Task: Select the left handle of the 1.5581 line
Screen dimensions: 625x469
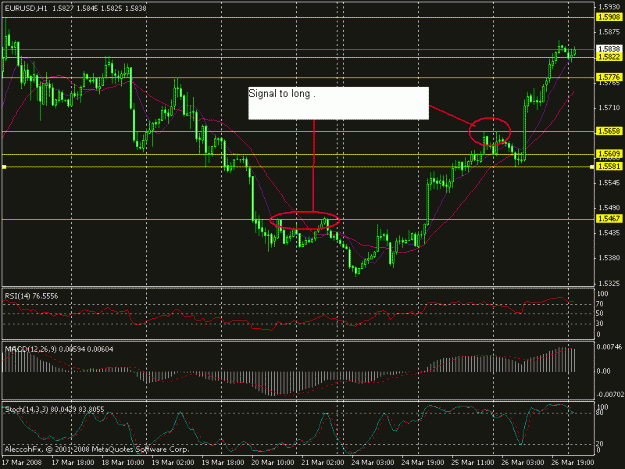Action: tap(4, 167)
